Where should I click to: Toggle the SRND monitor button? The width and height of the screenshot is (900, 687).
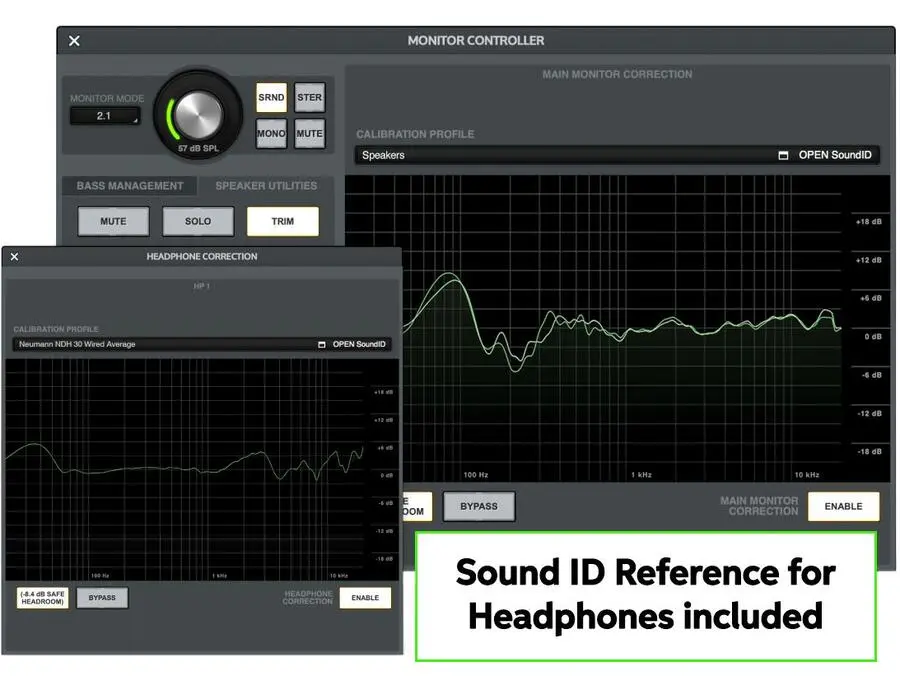tap(271, 98)
